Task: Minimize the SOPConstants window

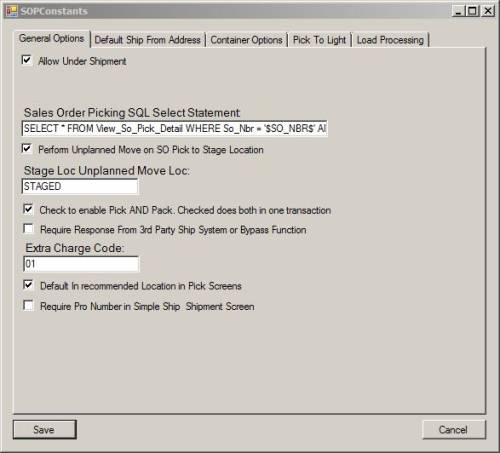Action: [459, 11]
